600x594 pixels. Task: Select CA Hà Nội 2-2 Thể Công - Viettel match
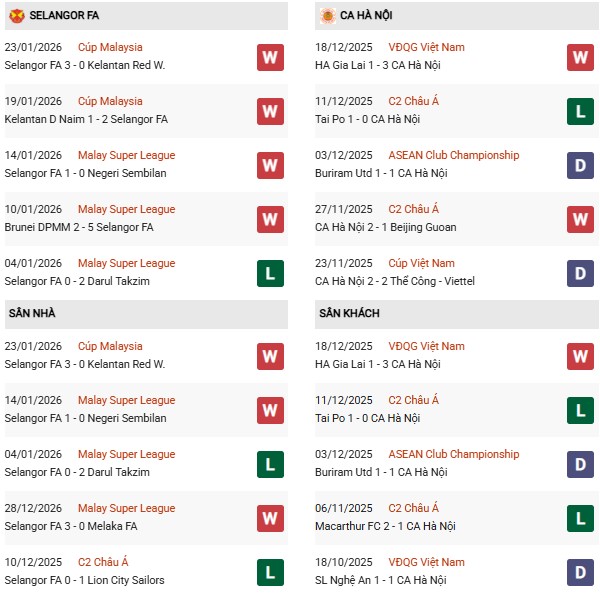[x=394, y=281]
